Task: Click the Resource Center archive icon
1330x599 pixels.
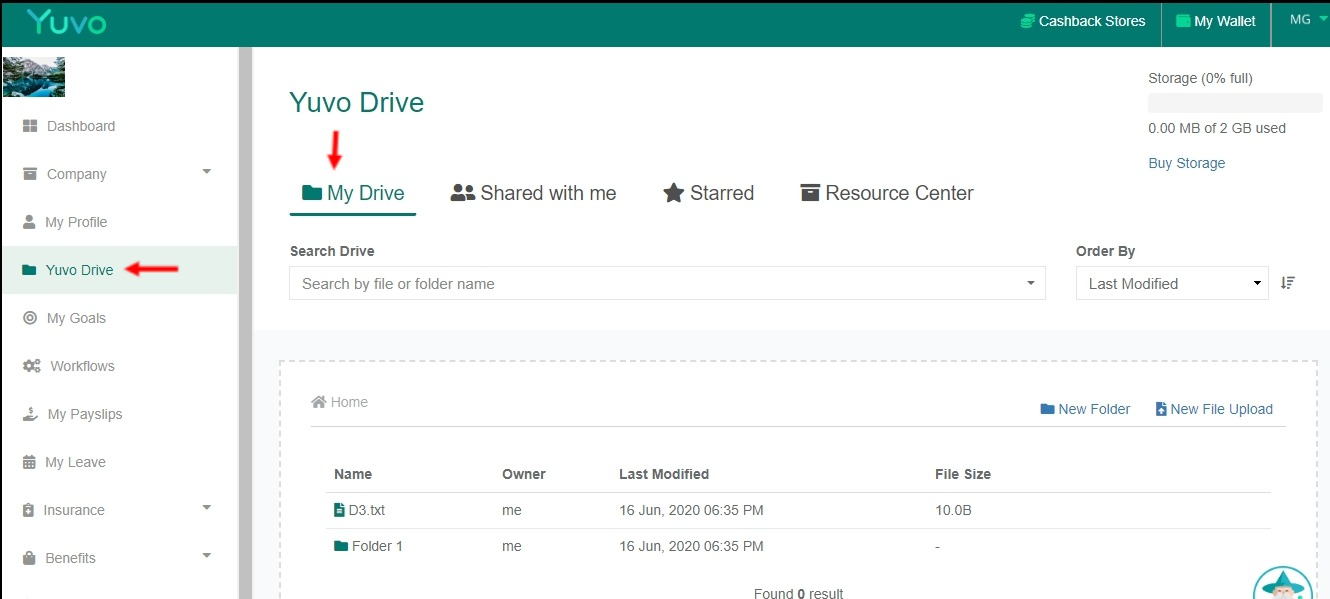Action: [x=810, y=193]
